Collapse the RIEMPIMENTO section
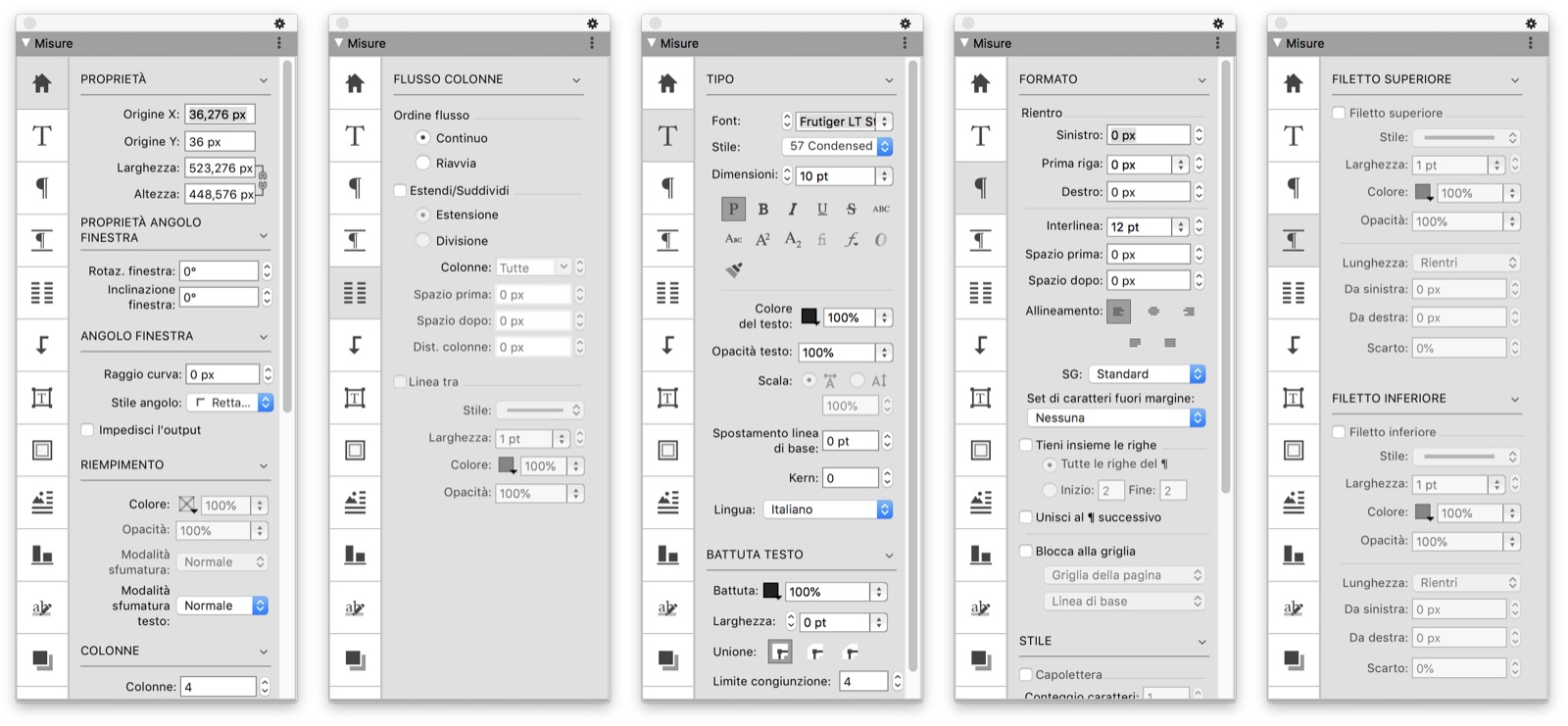1568x726 pixels. 264,466
